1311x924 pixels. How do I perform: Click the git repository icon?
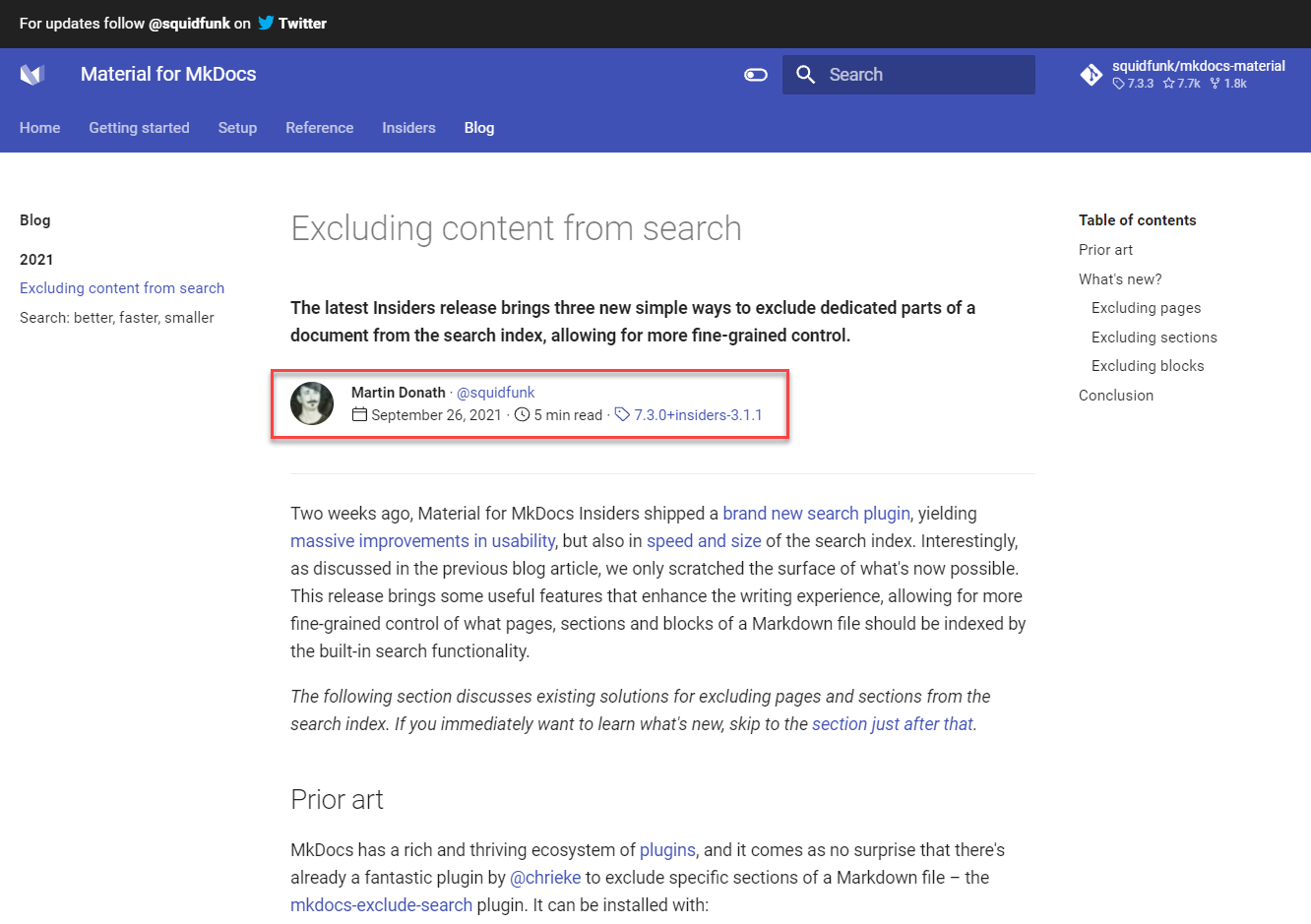coord(1091,75)
